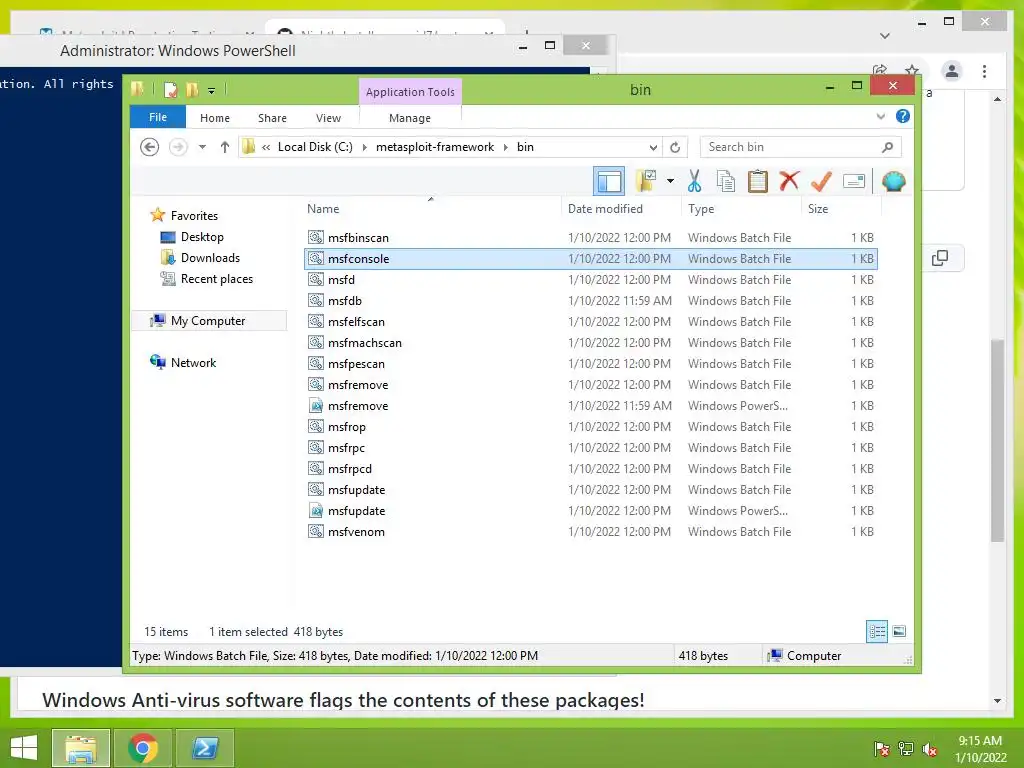The image size is (1024, 768).
Task: Toggle the navigation pane layout button
Action: pos(609,181)
